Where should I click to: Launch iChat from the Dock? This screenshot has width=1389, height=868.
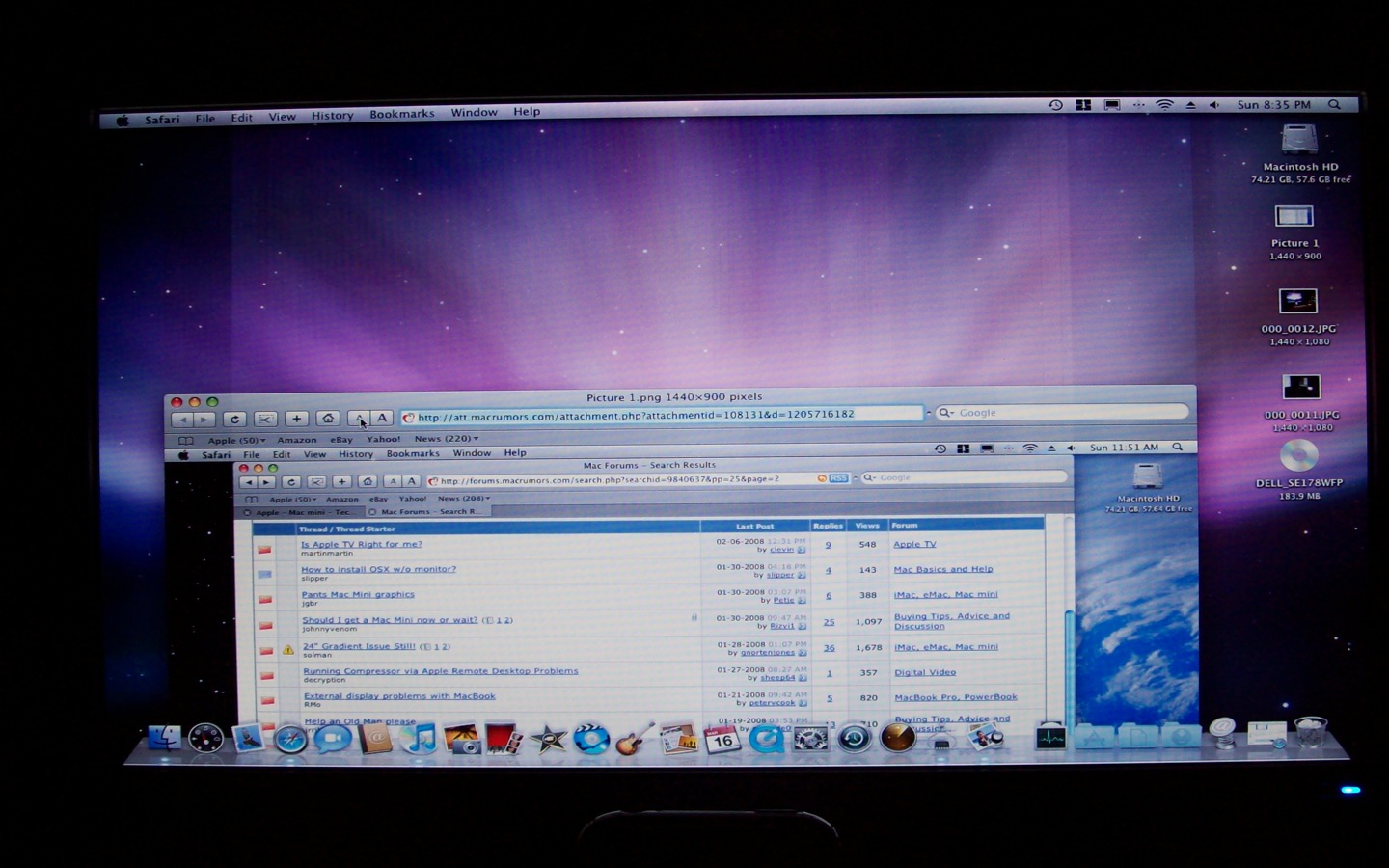pyautogui.click(x=333, y=739)
